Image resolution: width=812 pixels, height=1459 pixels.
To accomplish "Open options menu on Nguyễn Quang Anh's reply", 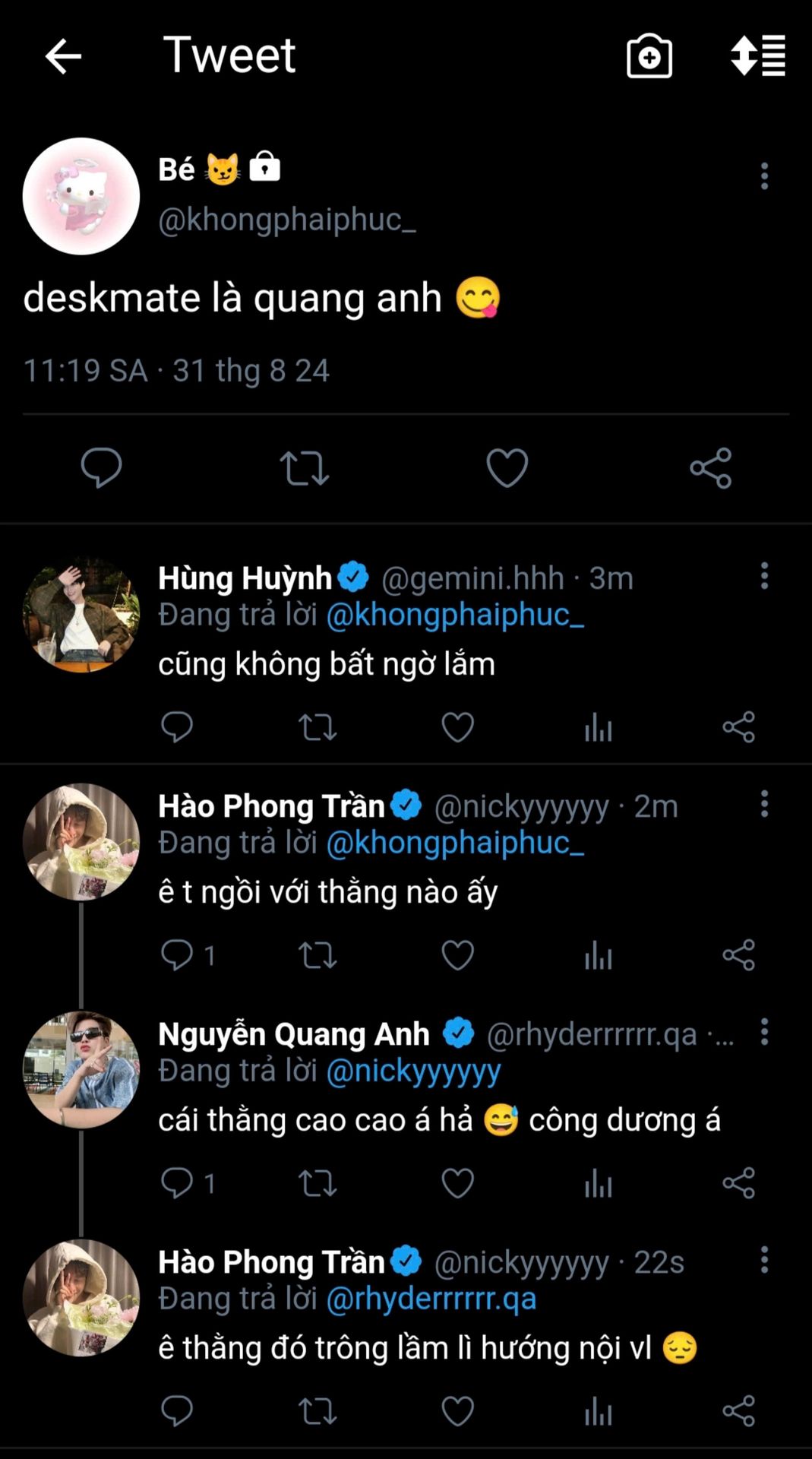I will [x=764, y=1032].
